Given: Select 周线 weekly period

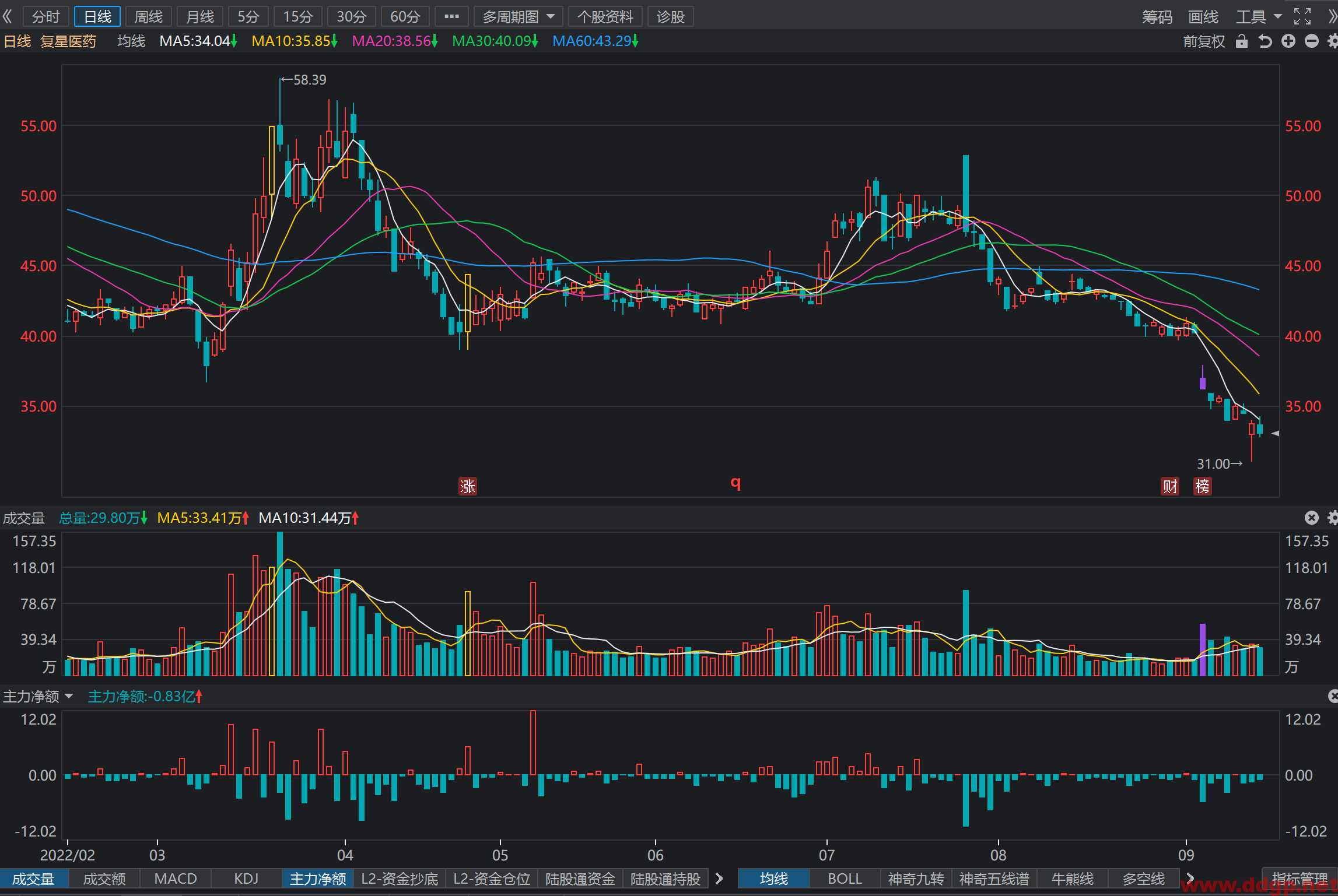Looking at the screenshot, I should (149, 16).
